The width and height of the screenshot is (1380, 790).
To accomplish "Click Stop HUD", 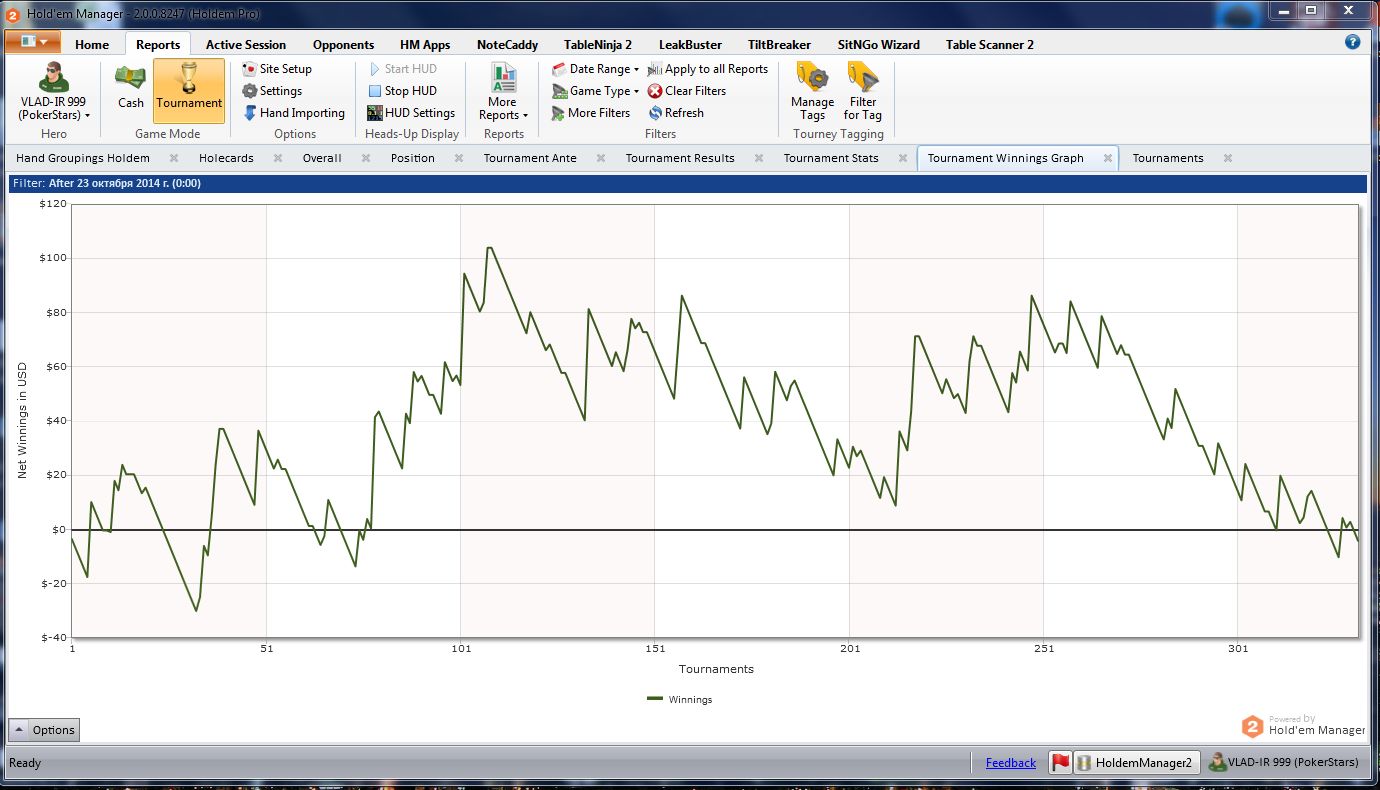I will click(402, 91).
